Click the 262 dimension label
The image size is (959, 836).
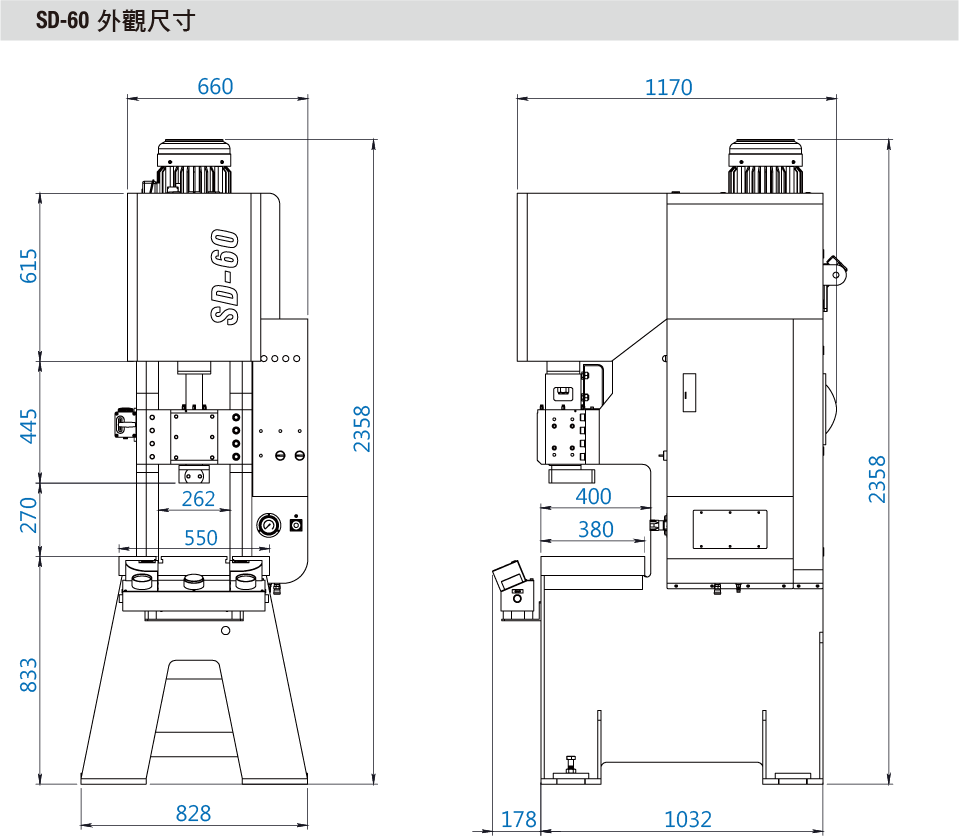click(x=198, y=499)
